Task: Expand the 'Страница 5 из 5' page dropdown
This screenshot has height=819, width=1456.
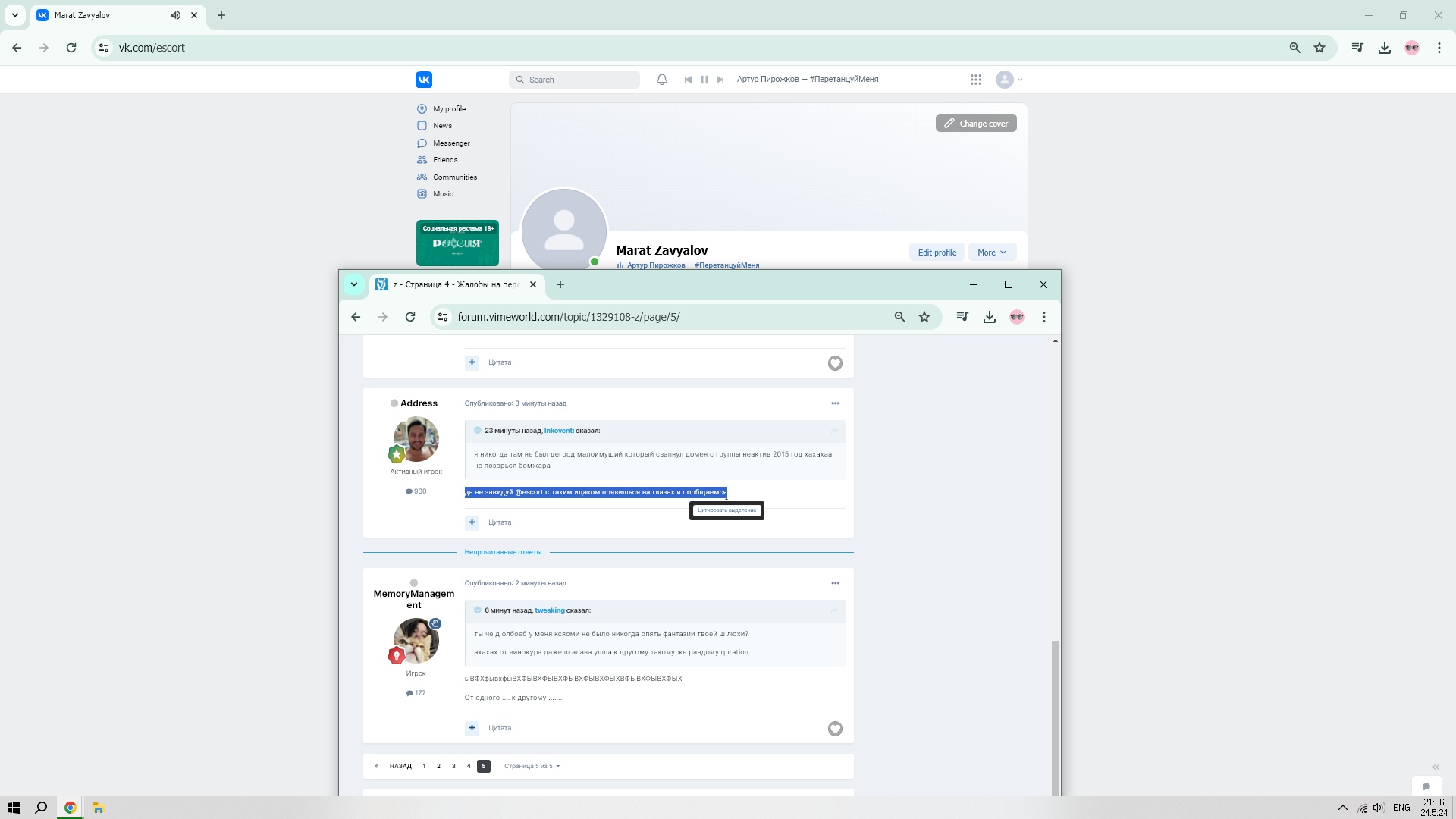Action: point(532,766)
